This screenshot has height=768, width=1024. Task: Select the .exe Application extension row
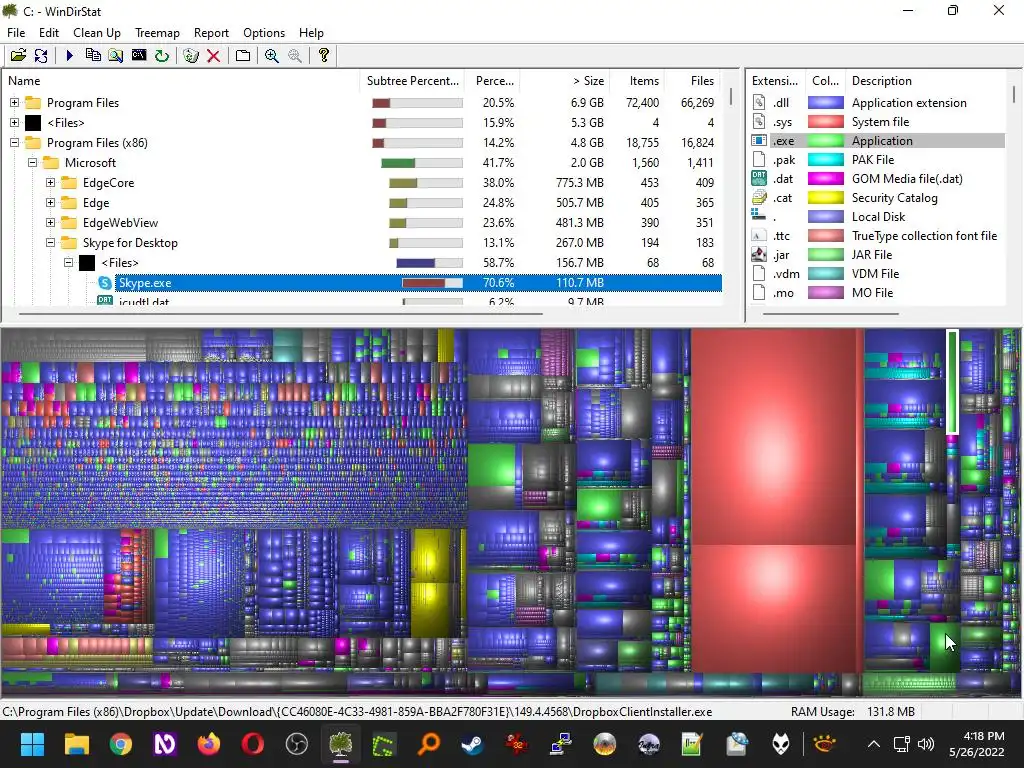point(878,140)
